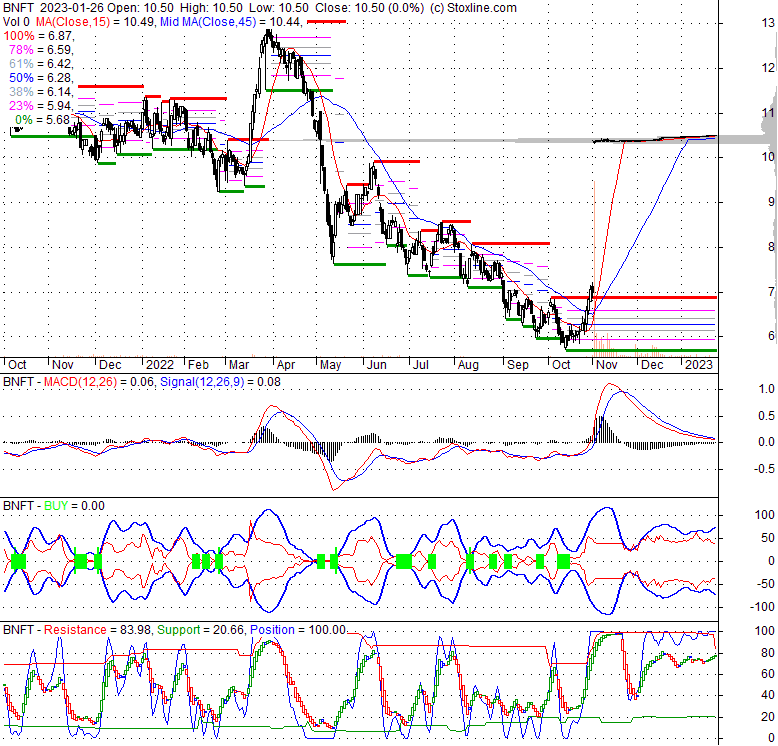
Task: Click the '2023' year label on time axis
Action: [699, 365]
